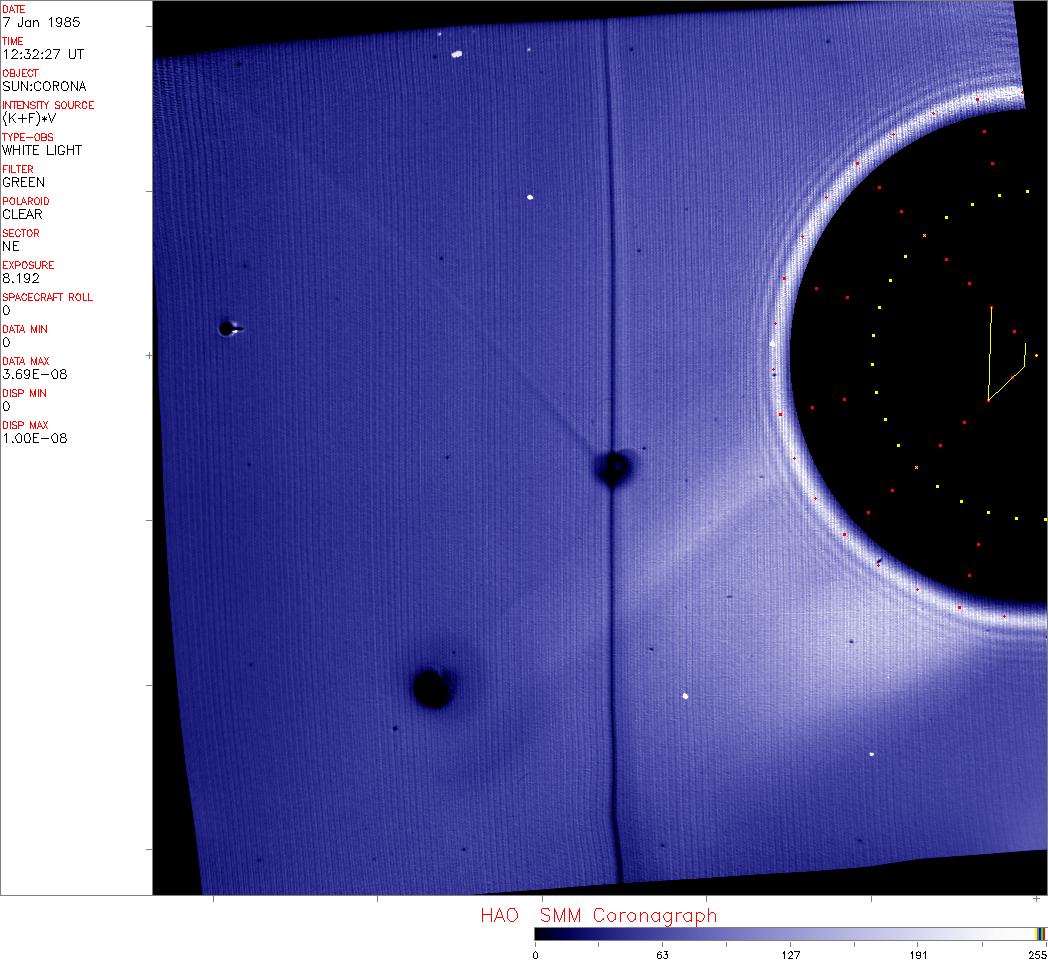
Task: Select the exposure value 8.192
Action: 20,278
